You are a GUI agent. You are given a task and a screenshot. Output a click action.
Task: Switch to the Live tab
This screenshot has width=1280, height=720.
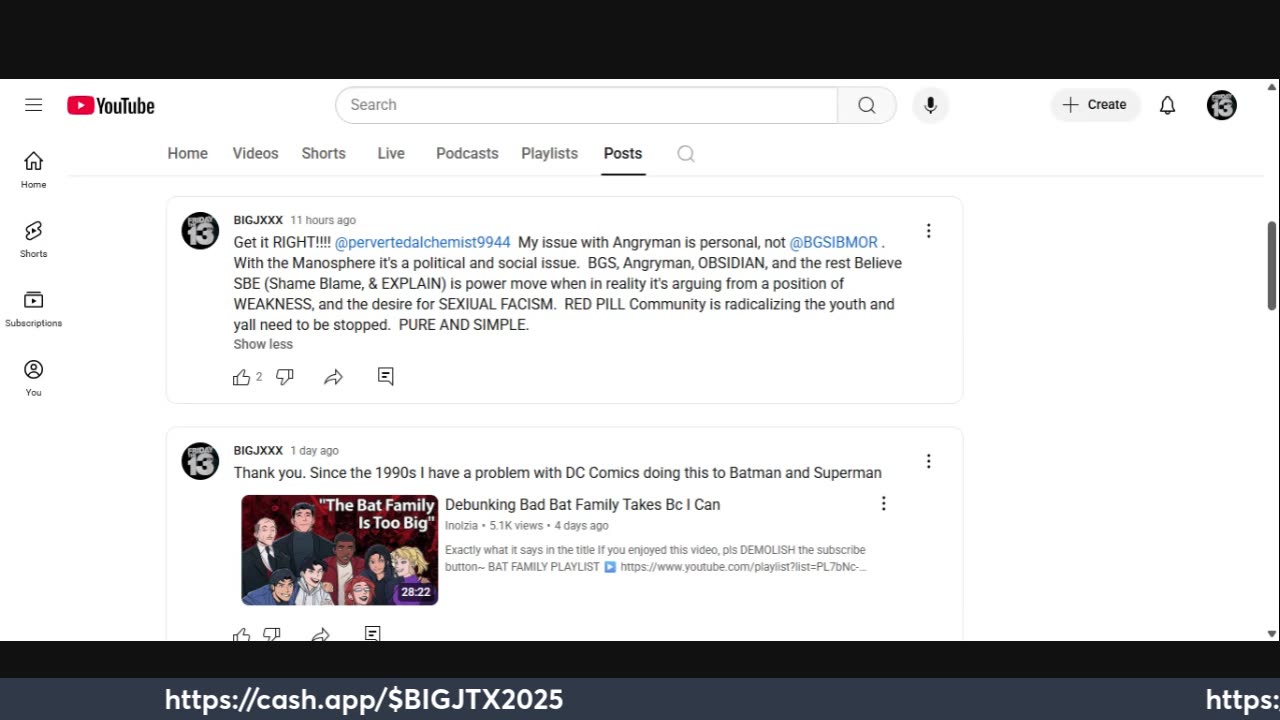coord(391,154)
